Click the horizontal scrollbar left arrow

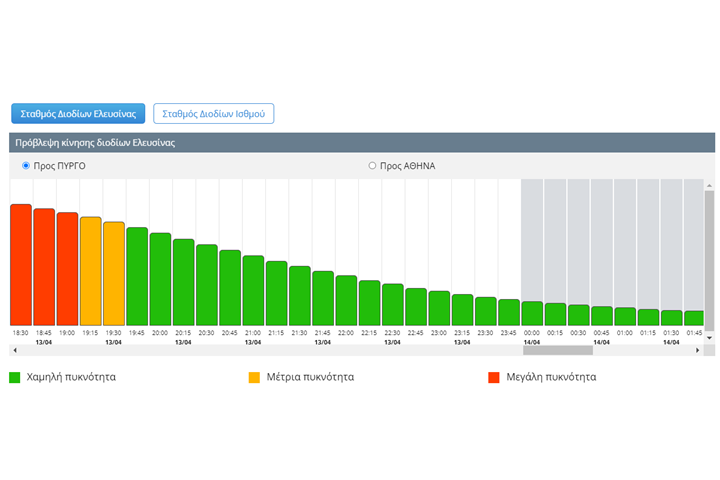[15, 350]
